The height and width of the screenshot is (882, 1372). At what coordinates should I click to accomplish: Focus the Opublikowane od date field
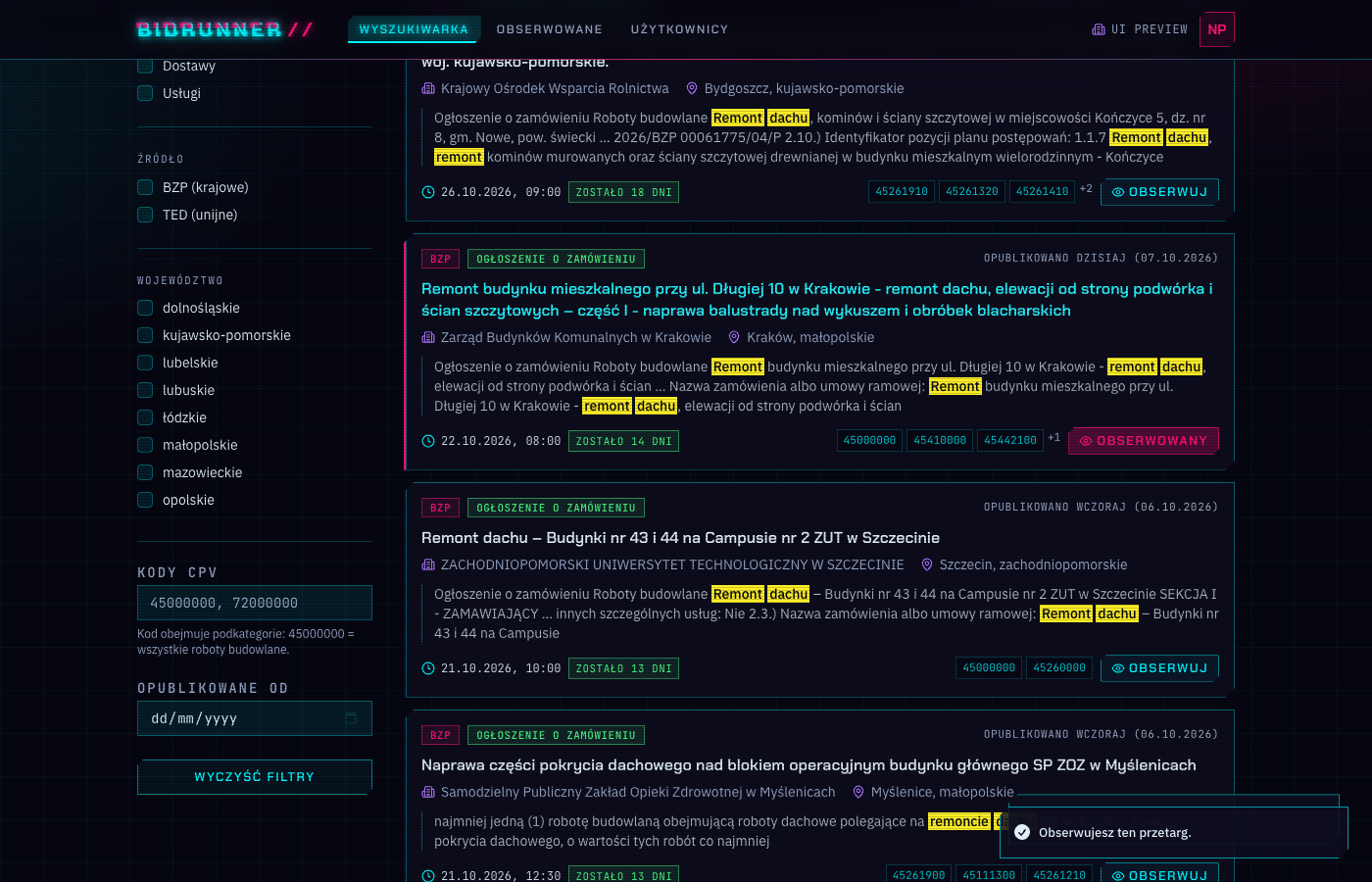click(255, 718)
